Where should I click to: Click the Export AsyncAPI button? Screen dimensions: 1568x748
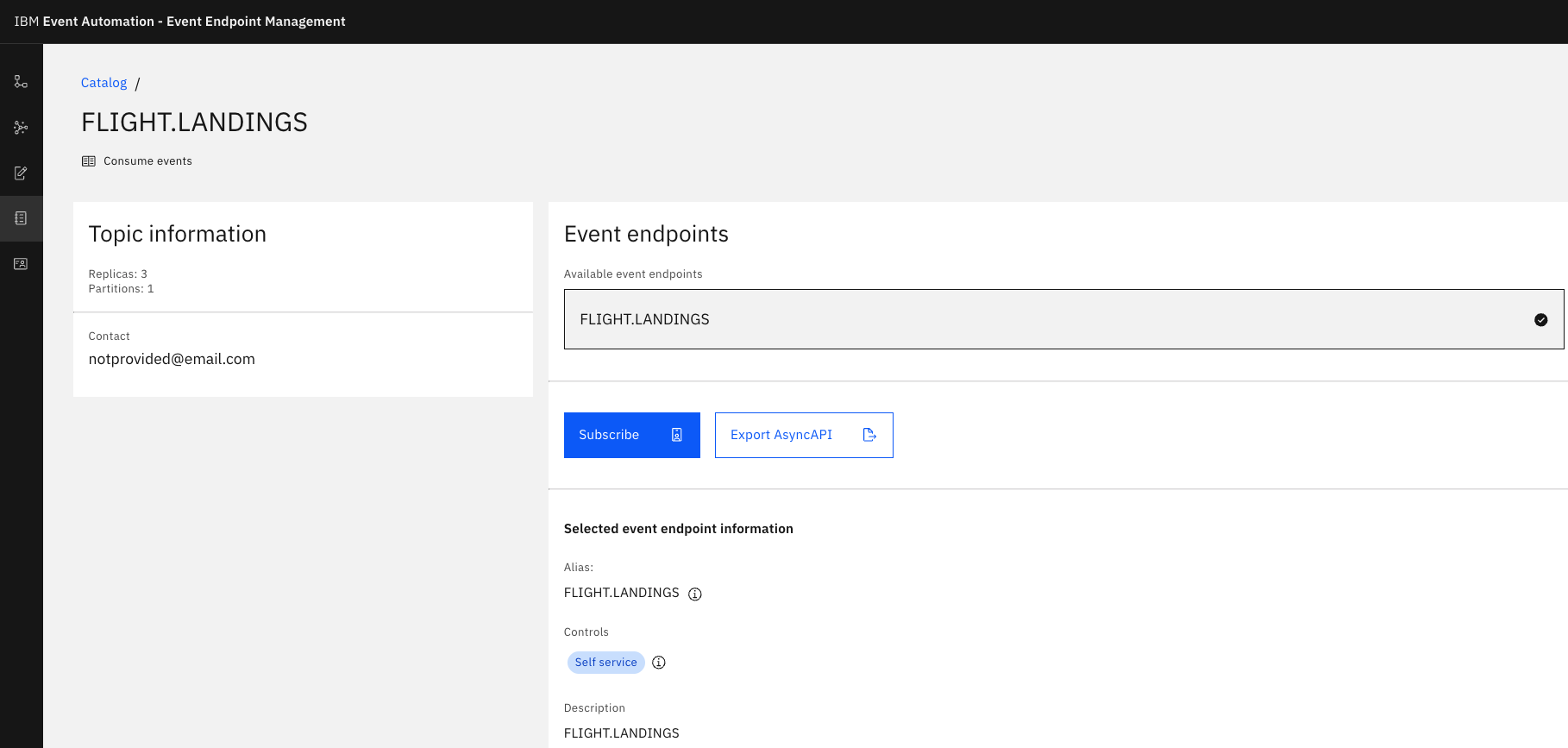pyautogui.click(x=803, y=435)
